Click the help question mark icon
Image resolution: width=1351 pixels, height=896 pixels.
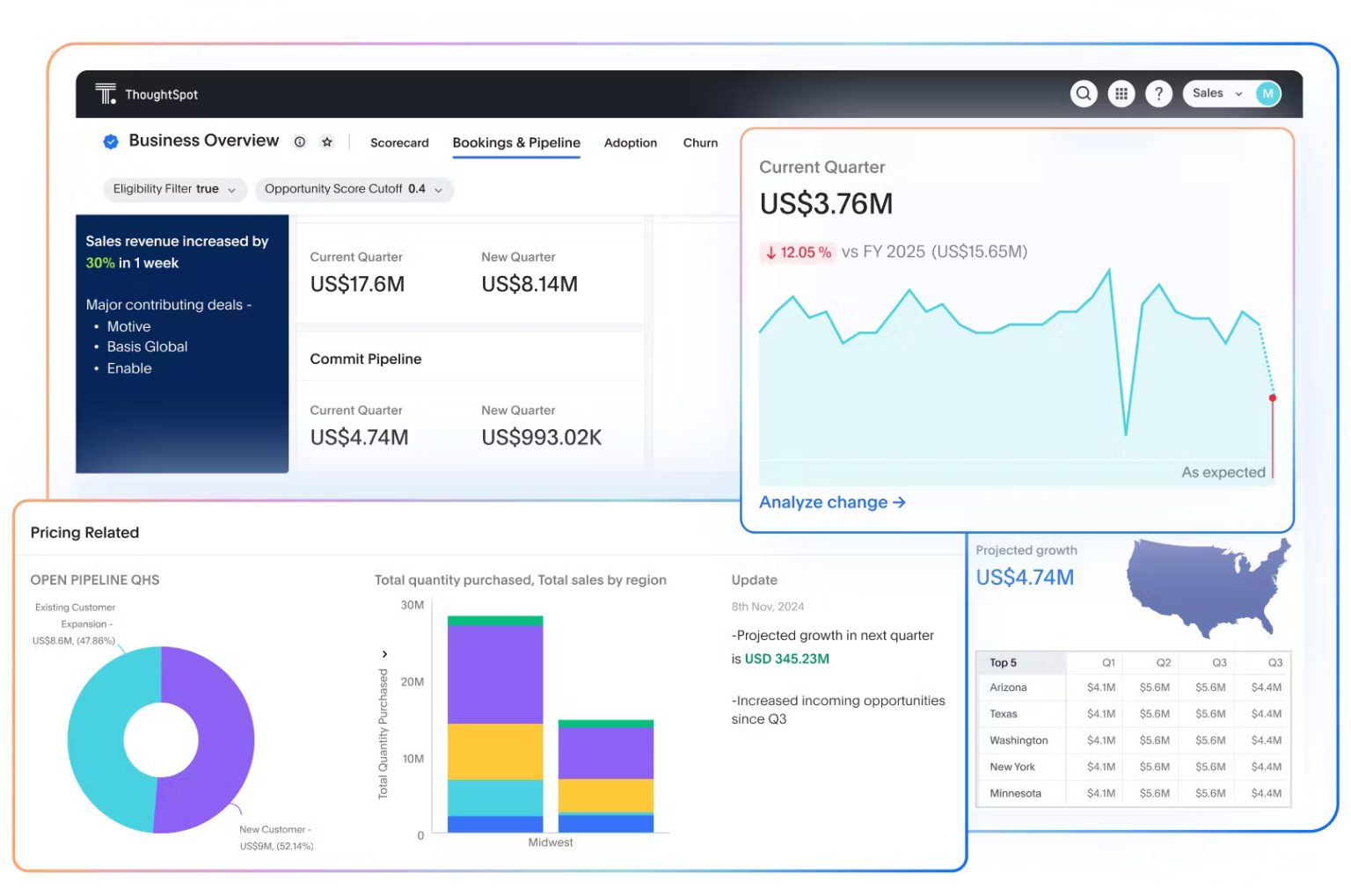[1159, 93]
